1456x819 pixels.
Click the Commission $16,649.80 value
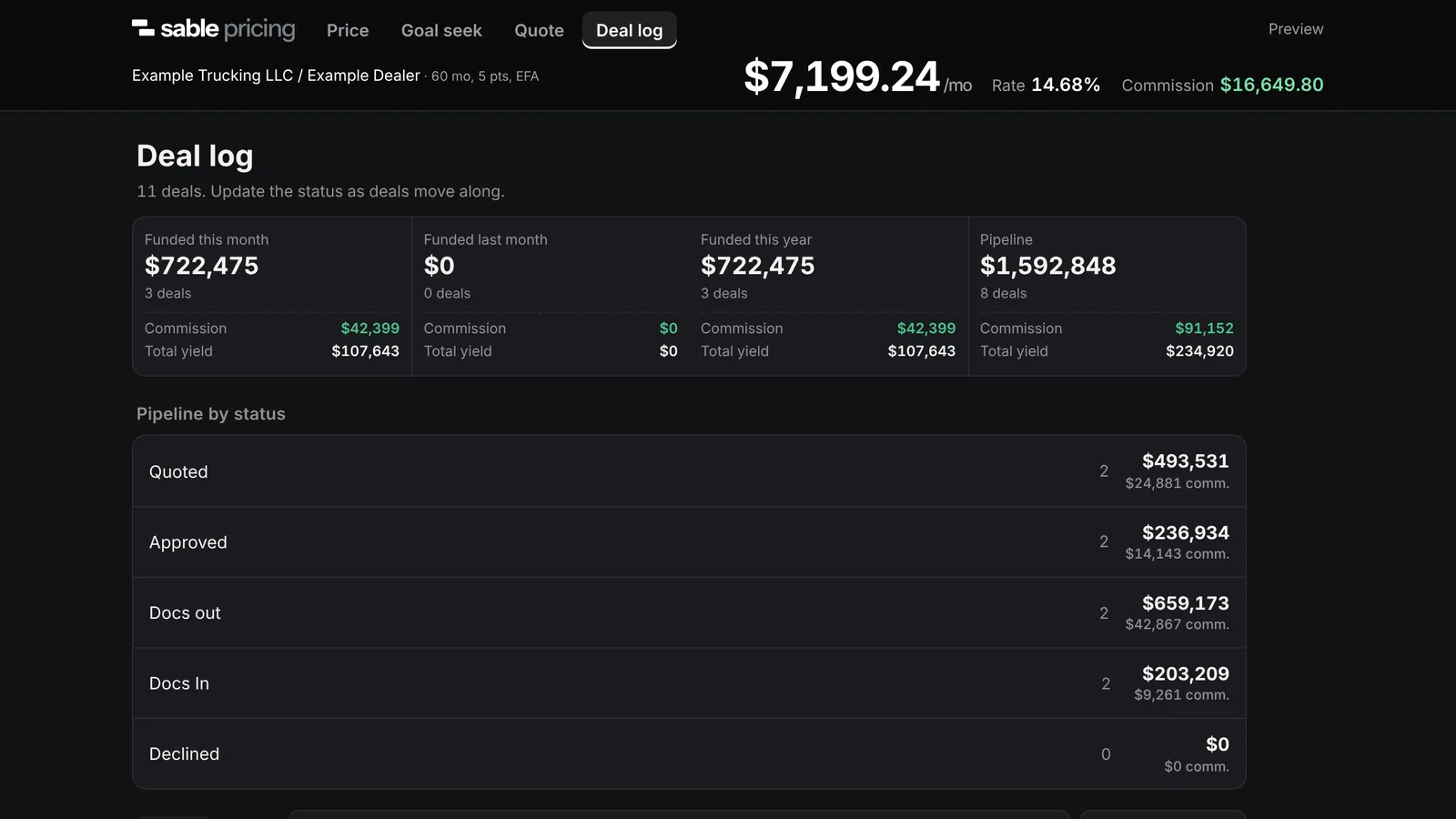[x=1222, y=85]
